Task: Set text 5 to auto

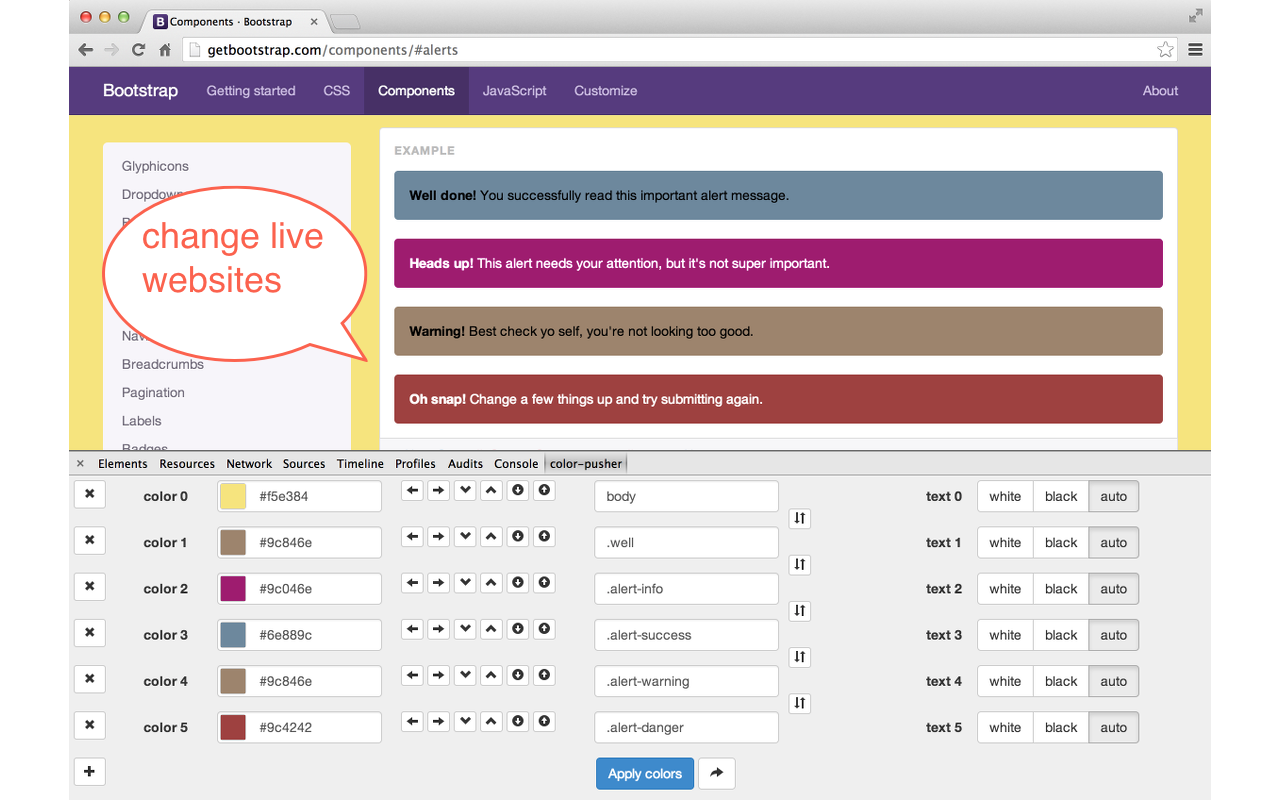Action: coord(1114,727)
